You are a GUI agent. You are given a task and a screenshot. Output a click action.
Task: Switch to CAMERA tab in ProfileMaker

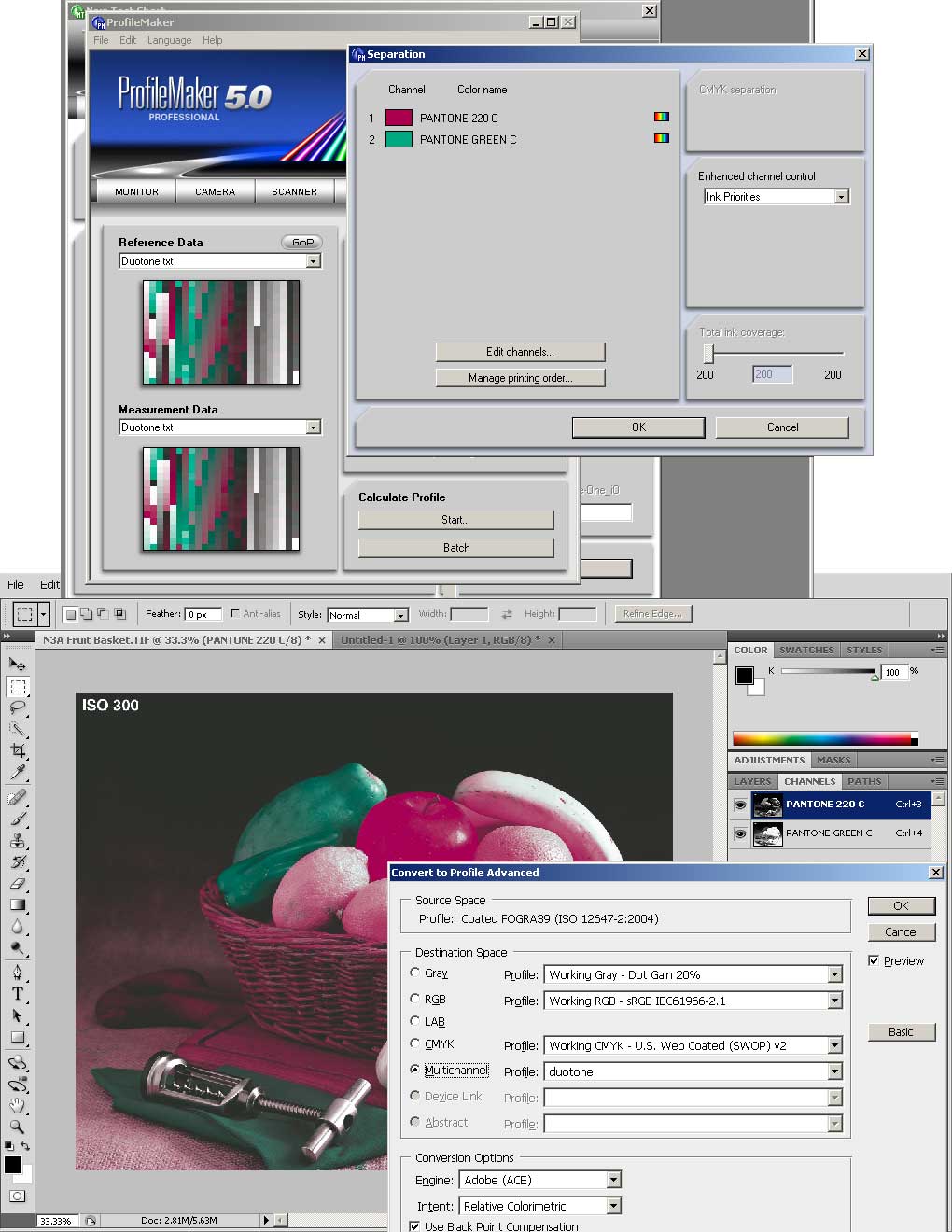pyautogui.click(x=215, y=191)
